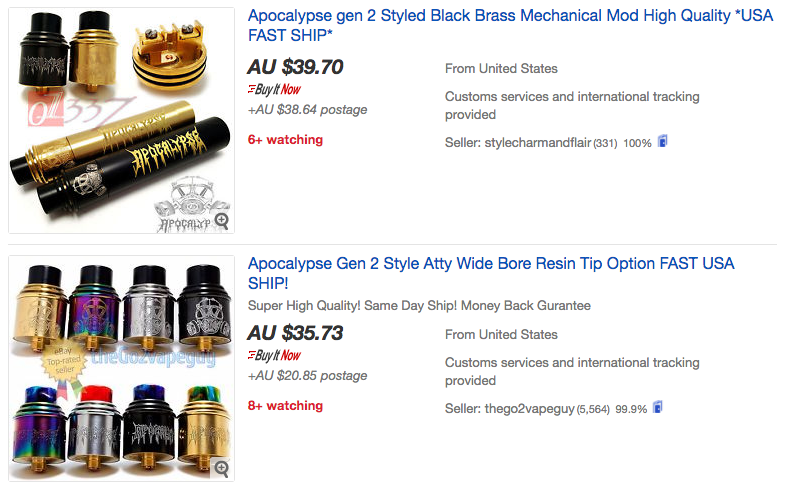Click the +AU $20.85 postage text
Image resolution: width=790 pixels, height=490 pixels.
click(x=308, y=375)
